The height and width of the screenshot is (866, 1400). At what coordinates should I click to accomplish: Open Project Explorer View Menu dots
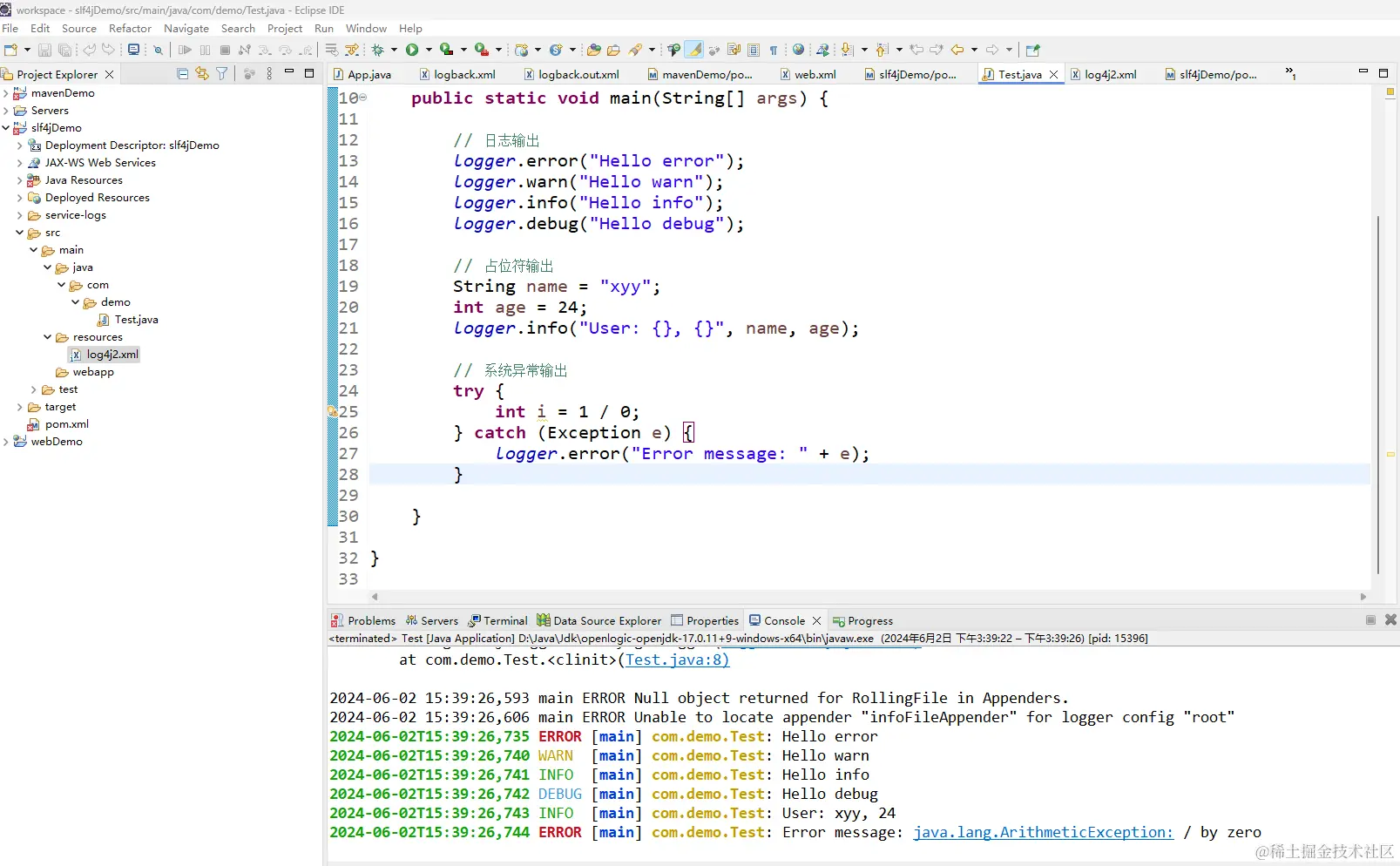(269, 74)
